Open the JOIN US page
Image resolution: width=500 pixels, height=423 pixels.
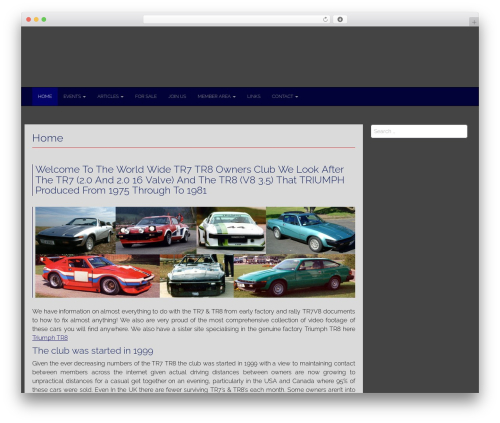click(x=177, y=96)
